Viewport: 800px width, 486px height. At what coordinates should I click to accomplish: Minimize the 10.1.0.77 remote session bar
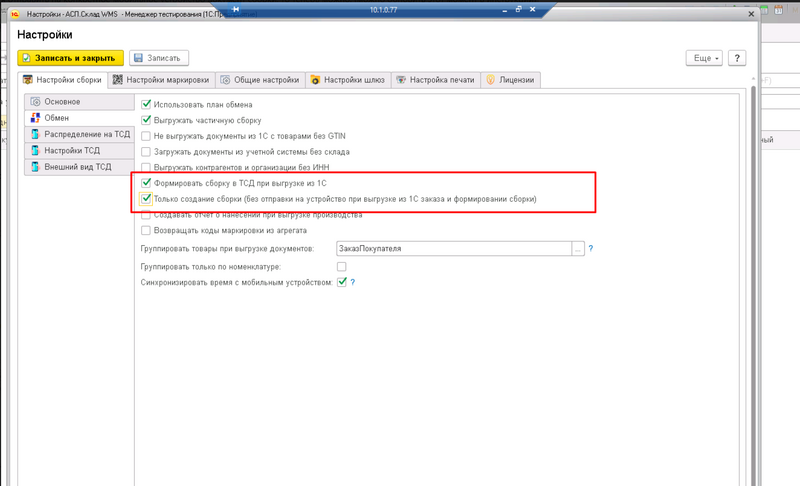(505, 10)
